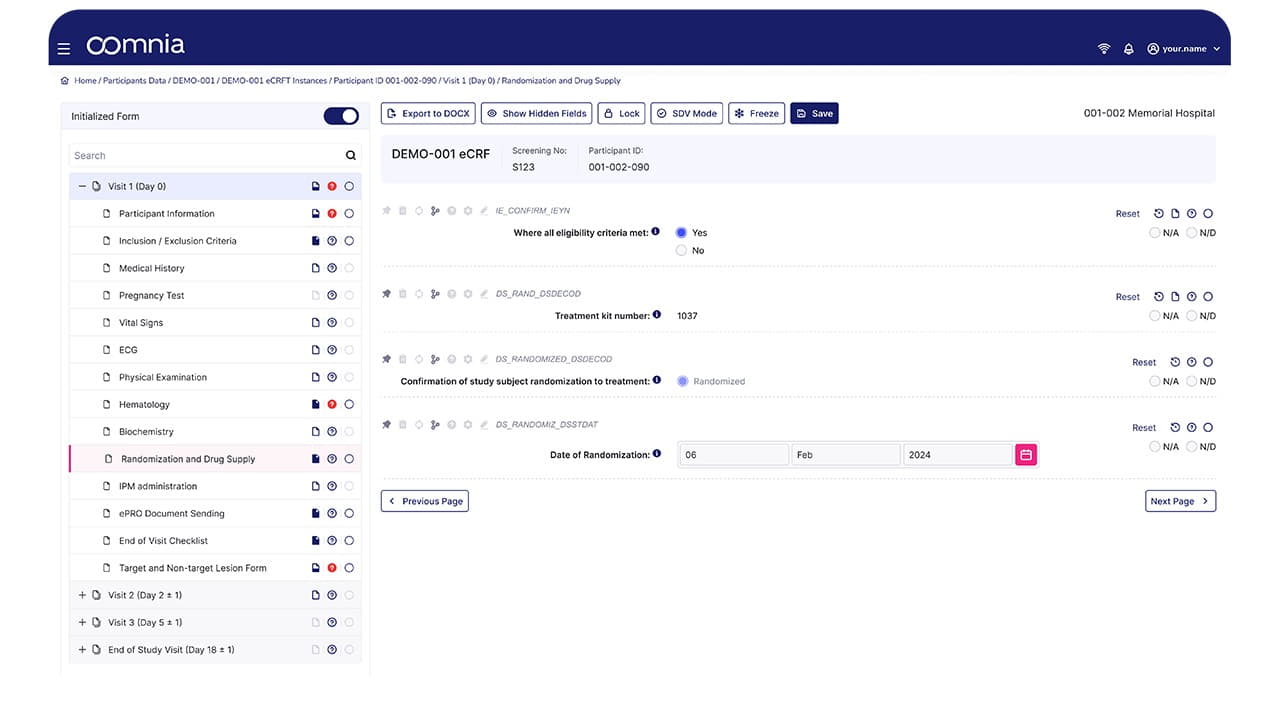Open the your.name account dropdown
Image resolution: width=1280 pixels, height=720 pixels.
pos(1183,47)
